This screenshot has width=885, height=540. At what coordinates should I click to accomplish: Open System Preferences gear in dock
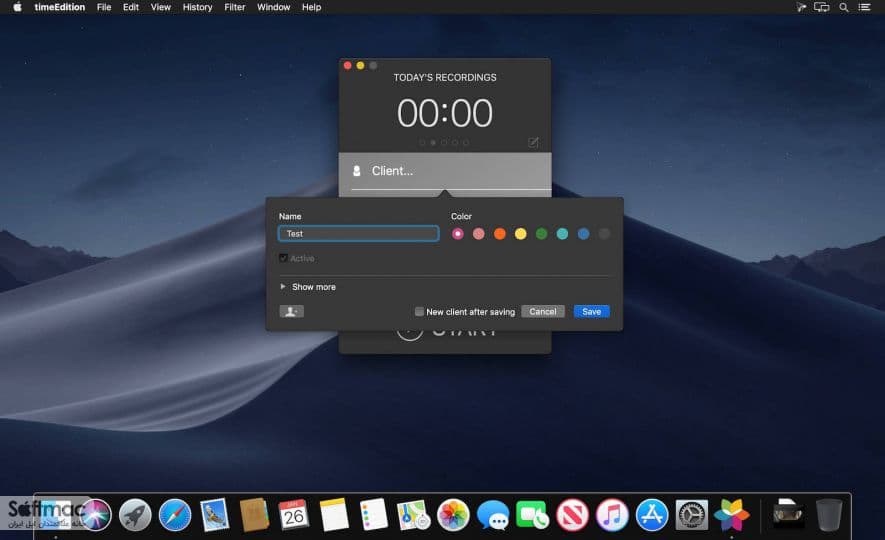coord(692,515)
